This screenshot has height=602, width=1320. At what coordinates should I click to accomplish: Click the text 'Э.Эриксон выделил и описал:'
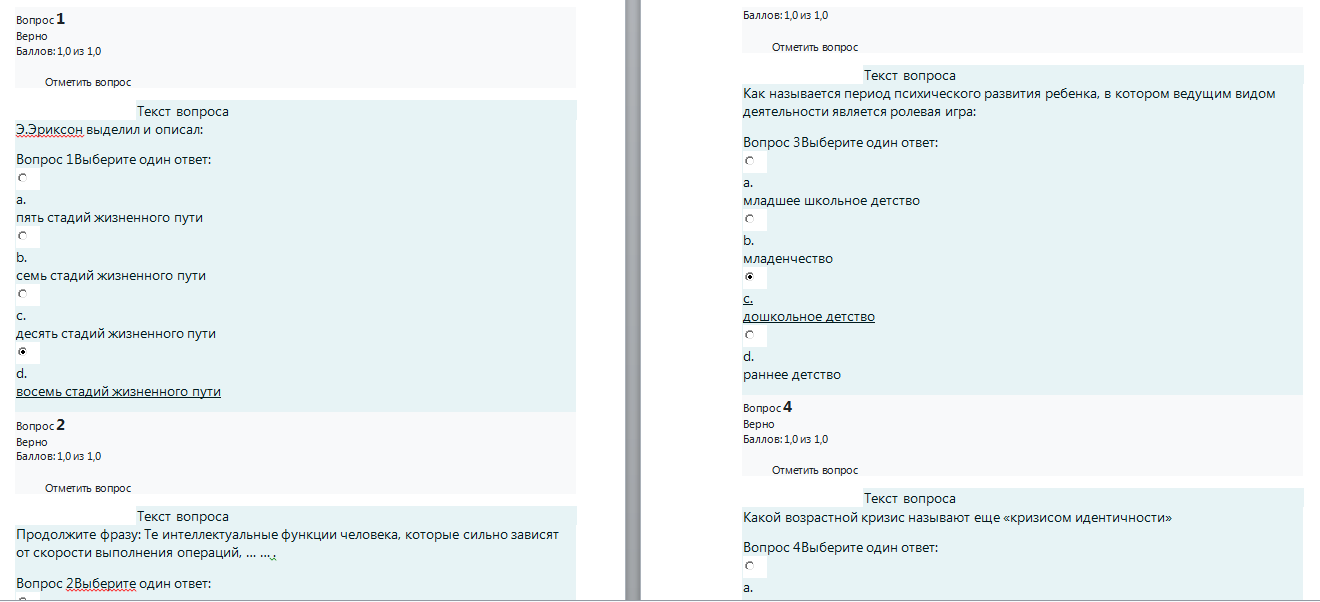[110, 129]
